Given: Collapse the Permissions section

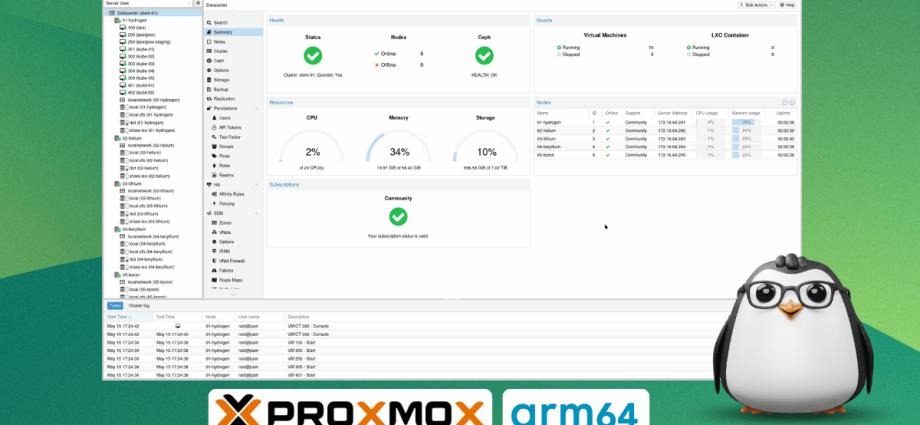Looking at the screenshot, I should (256, 108).
